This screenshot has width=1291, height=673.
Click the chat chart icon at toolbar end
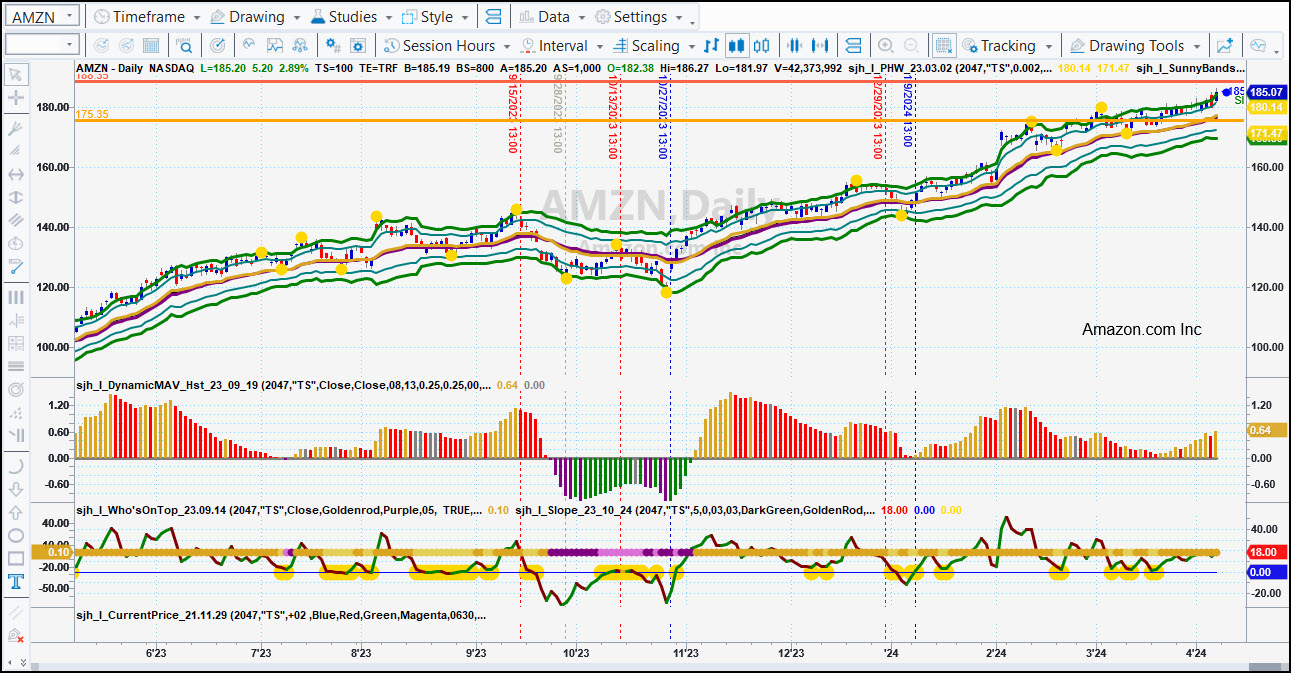click(1257, 46)
